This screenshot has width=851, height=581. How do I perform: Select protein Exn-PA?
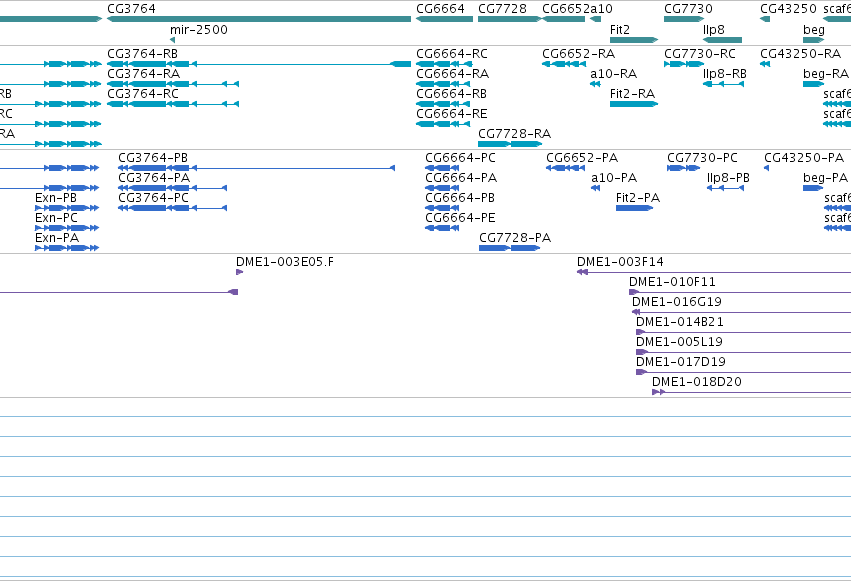tap(67, 248)
